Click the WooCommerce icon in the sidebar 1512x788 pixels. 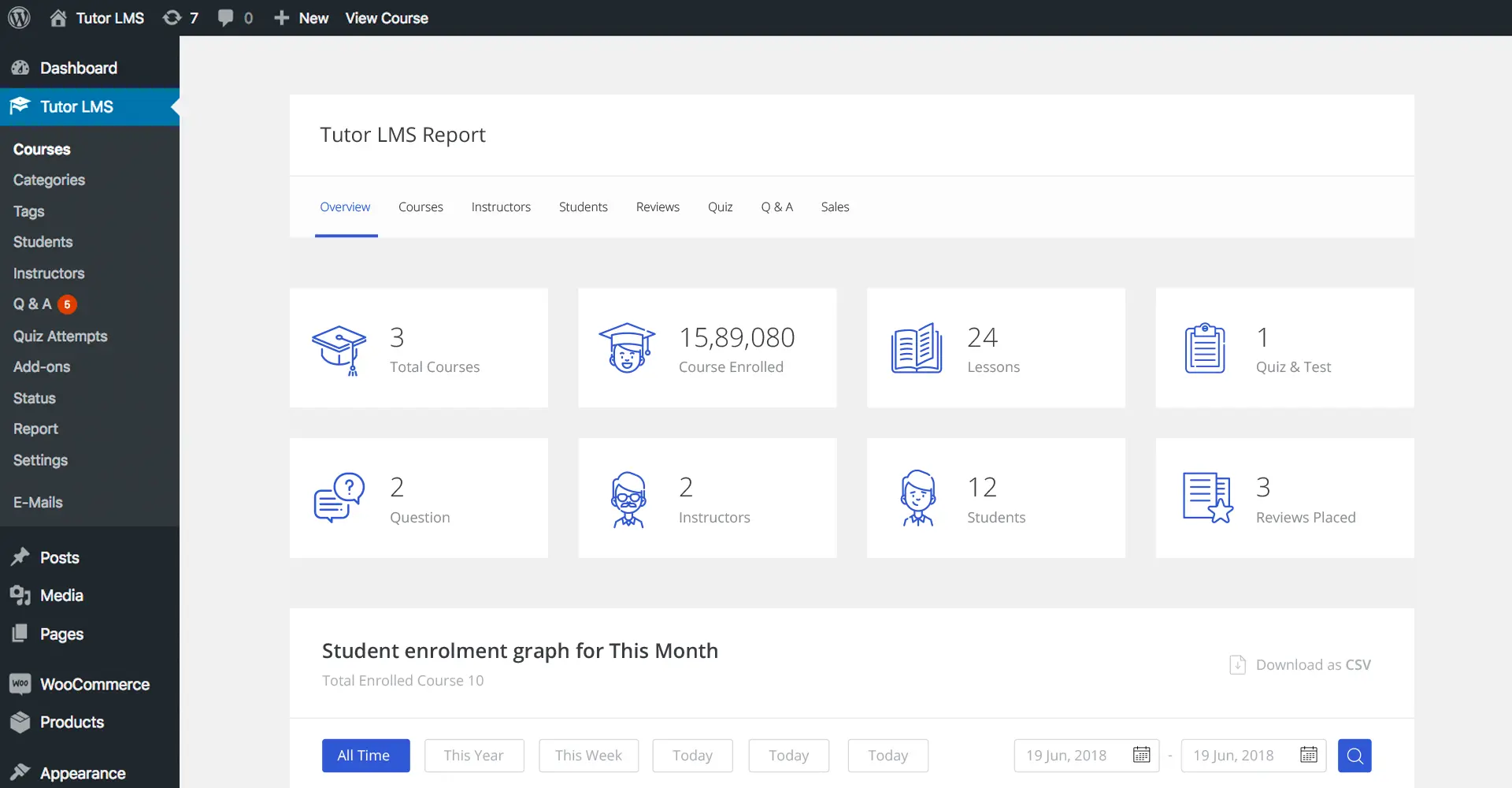[x=20, y=684]
